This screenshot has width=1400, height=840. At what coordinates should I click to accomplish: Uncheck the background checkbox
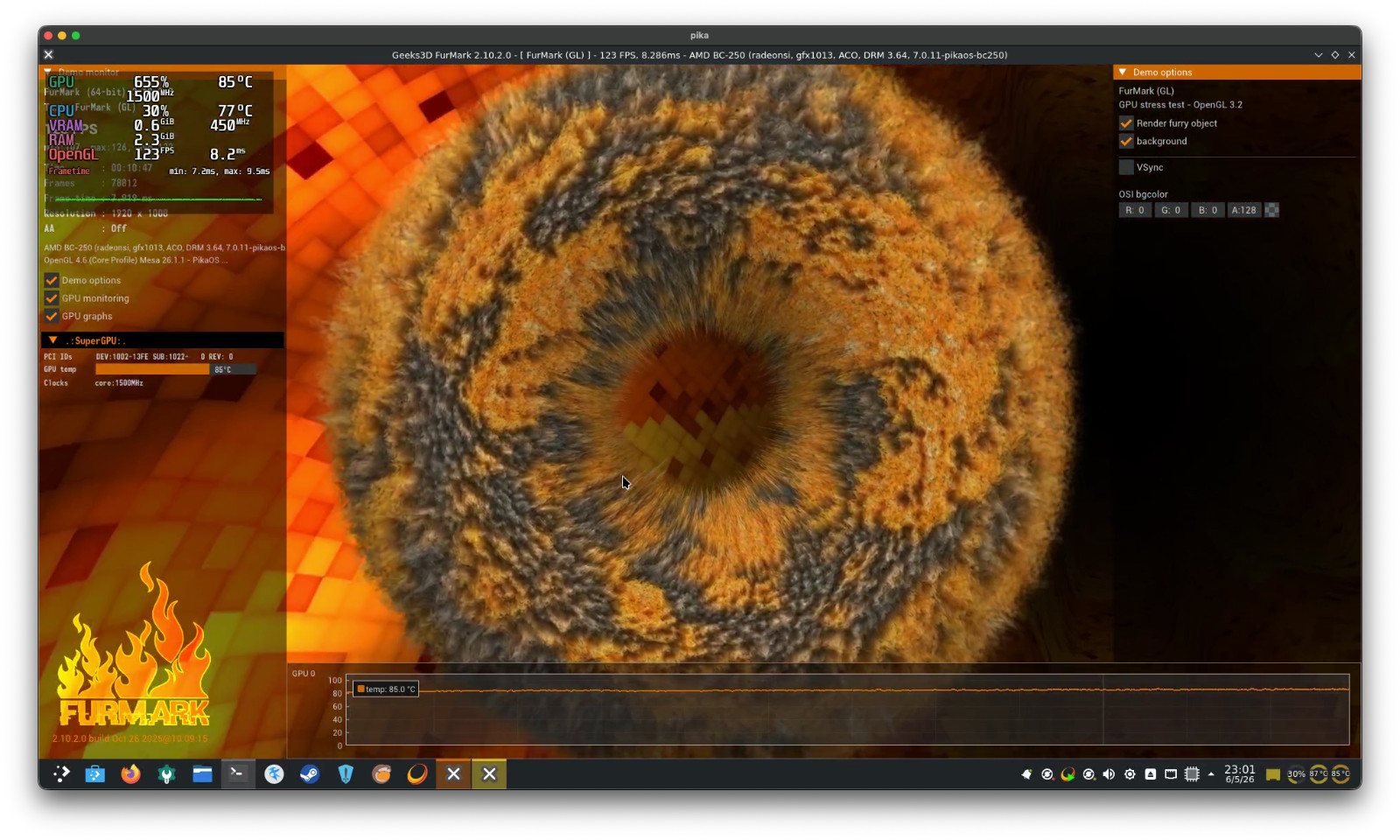[1126, 141]
